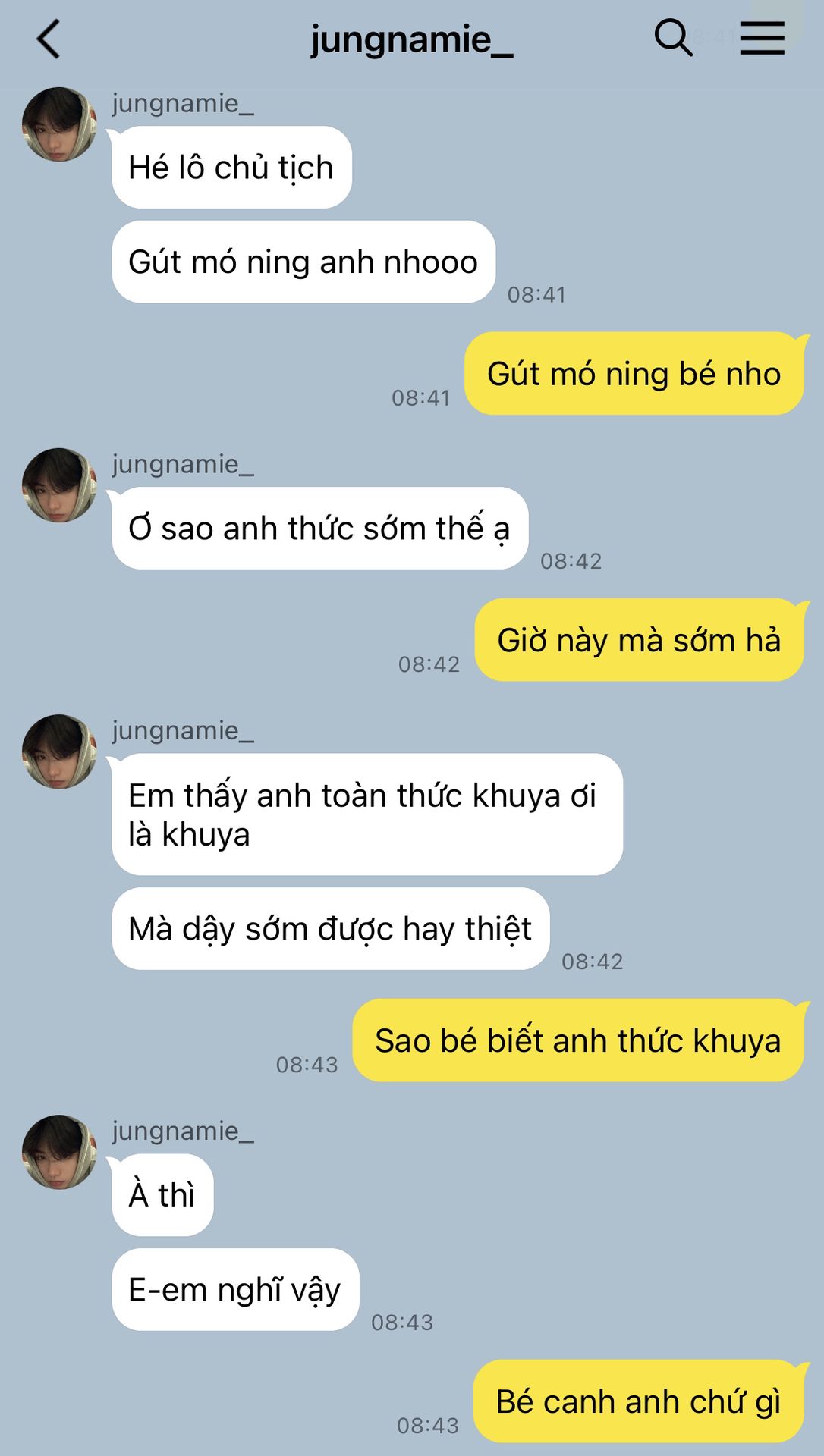Tap the back arrow icon
Image resolution: width=824 pixels, height=1456 pixels.
tap(48, 39)
